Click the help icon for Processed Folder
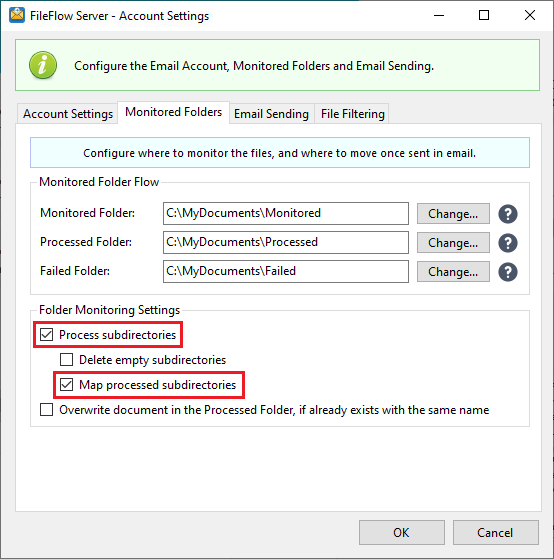The height and width of the screenshot is (559, 554). point(508,243)
